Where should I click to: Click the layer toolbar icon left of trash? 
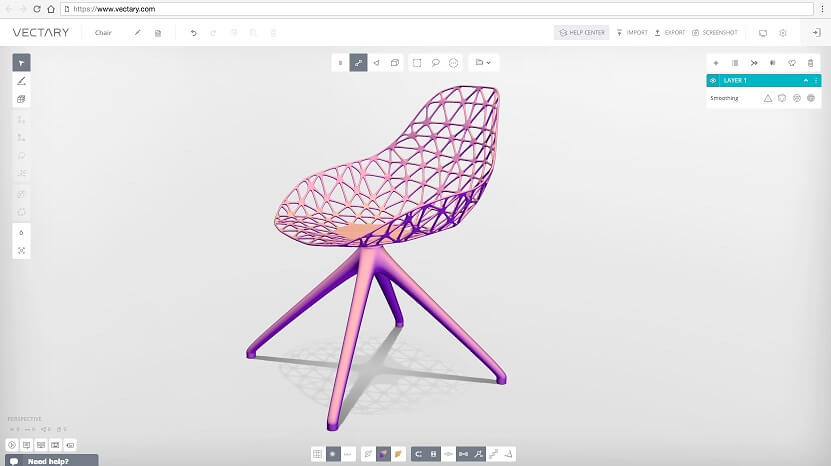click(792, 63)
